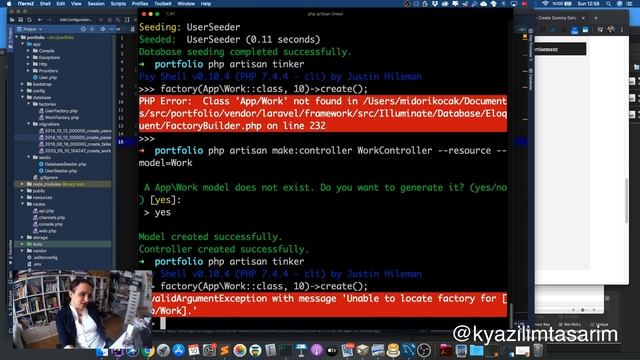Open Podcasts from the dock
Viewport: 640px width, 360px height.
coord(316,350)
